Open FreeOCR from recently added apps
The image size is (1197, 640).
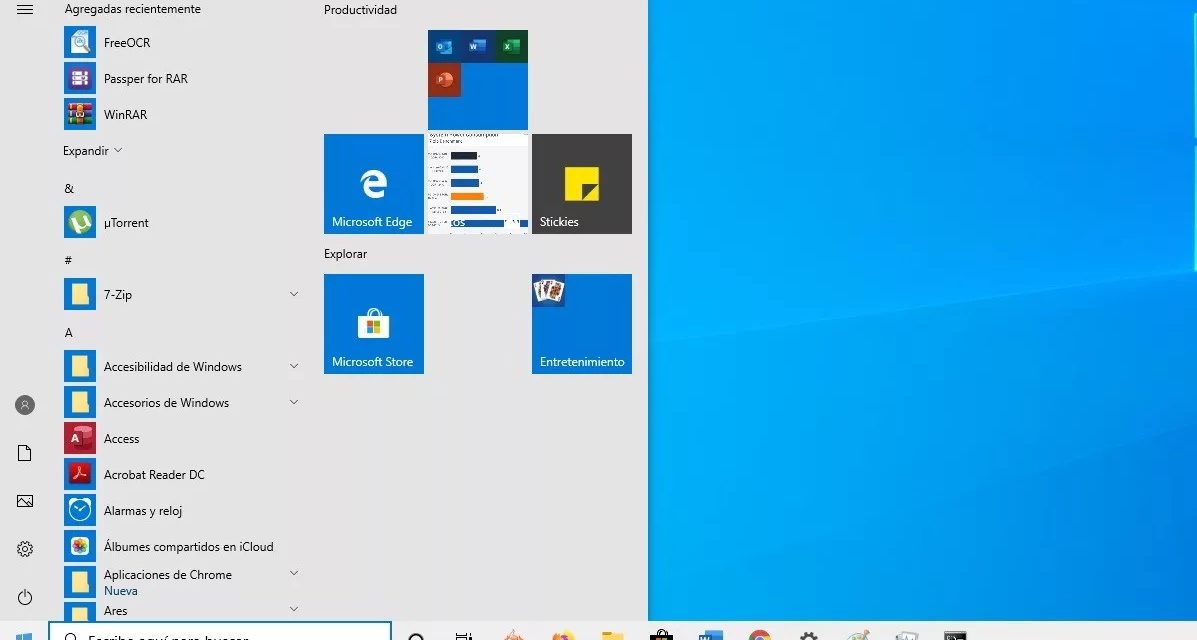[x=182, y=43]
